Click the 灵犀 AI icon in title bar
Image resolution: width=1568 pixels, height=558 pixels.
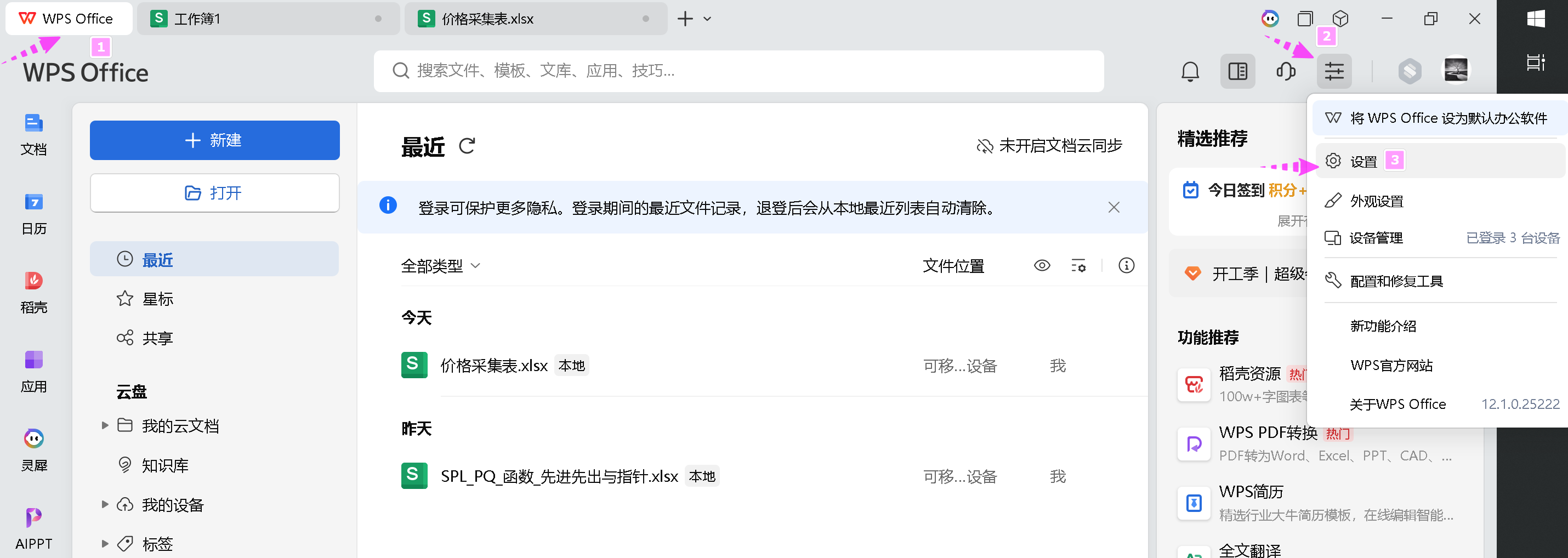tap(1270, 19)
